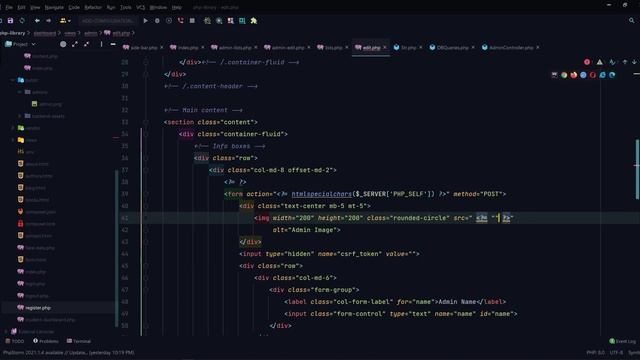
Task: Click the Expand All icon in Project panel
Action: [x=75, y=44]
